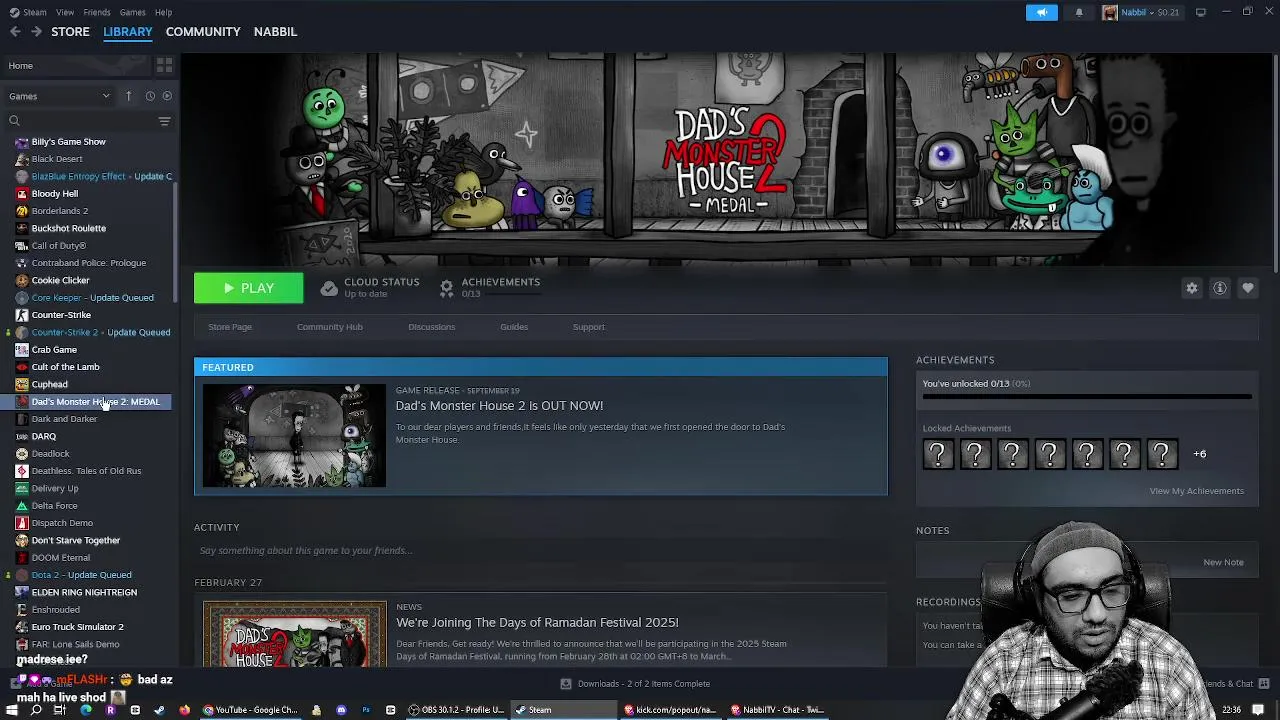Viewport: 1280px width, 720px height.
Task: Click the first locked achievement icon
Action: 938,454
